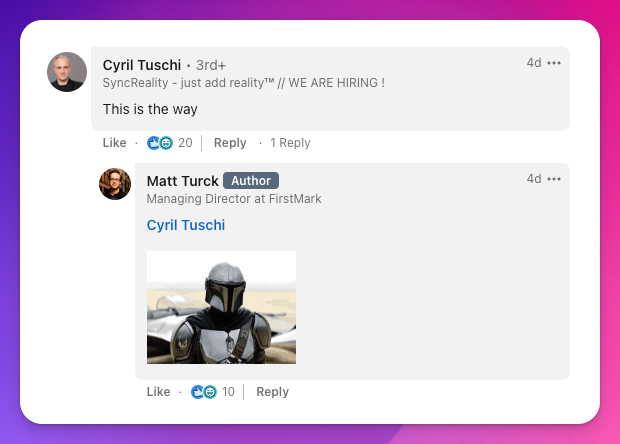Screen dimensions: 620x444
Task: Click SyncReality WE ARE HIRING headline
Action: point(244,83)
